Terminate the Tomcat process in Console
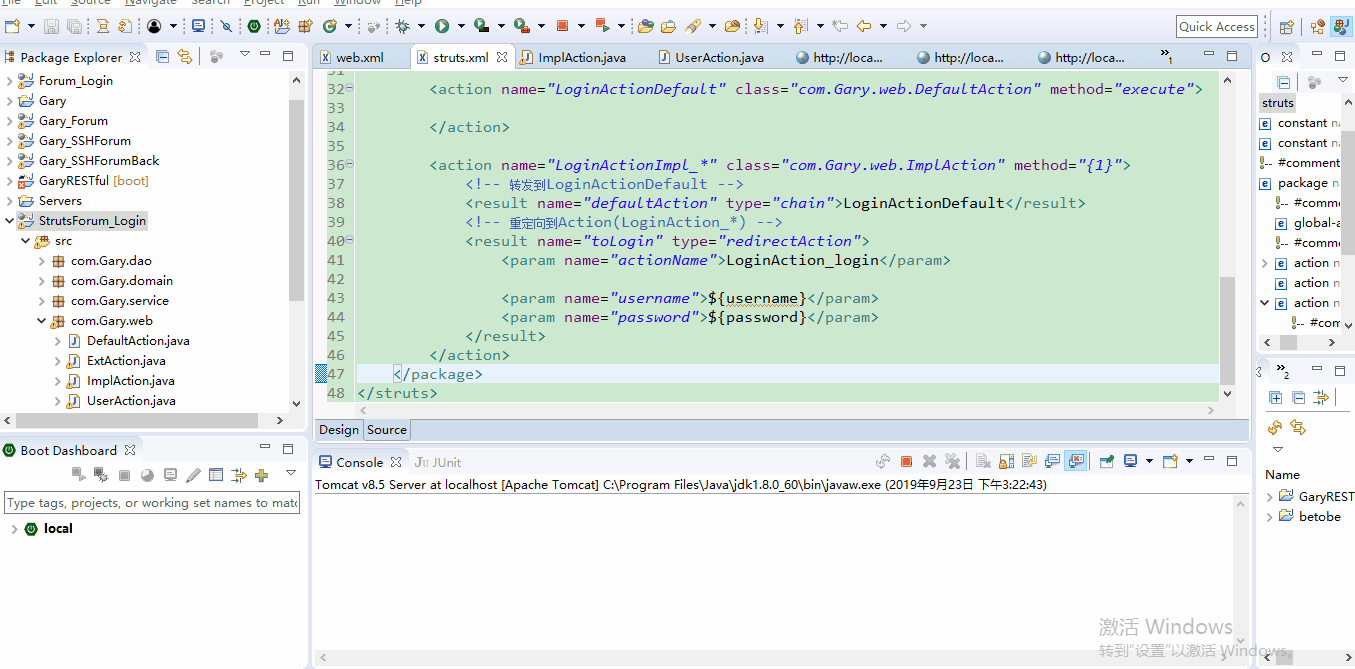The height and width of the screenshot is (669, 1355). pos(906,461)
